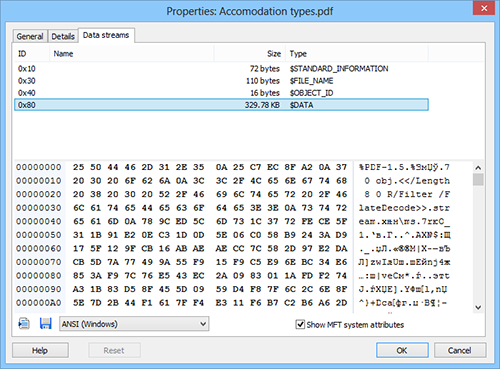Select the 0x30 $FILE_NAME row
This screenshot has width=500, height=369.
[x=221, y=81]
